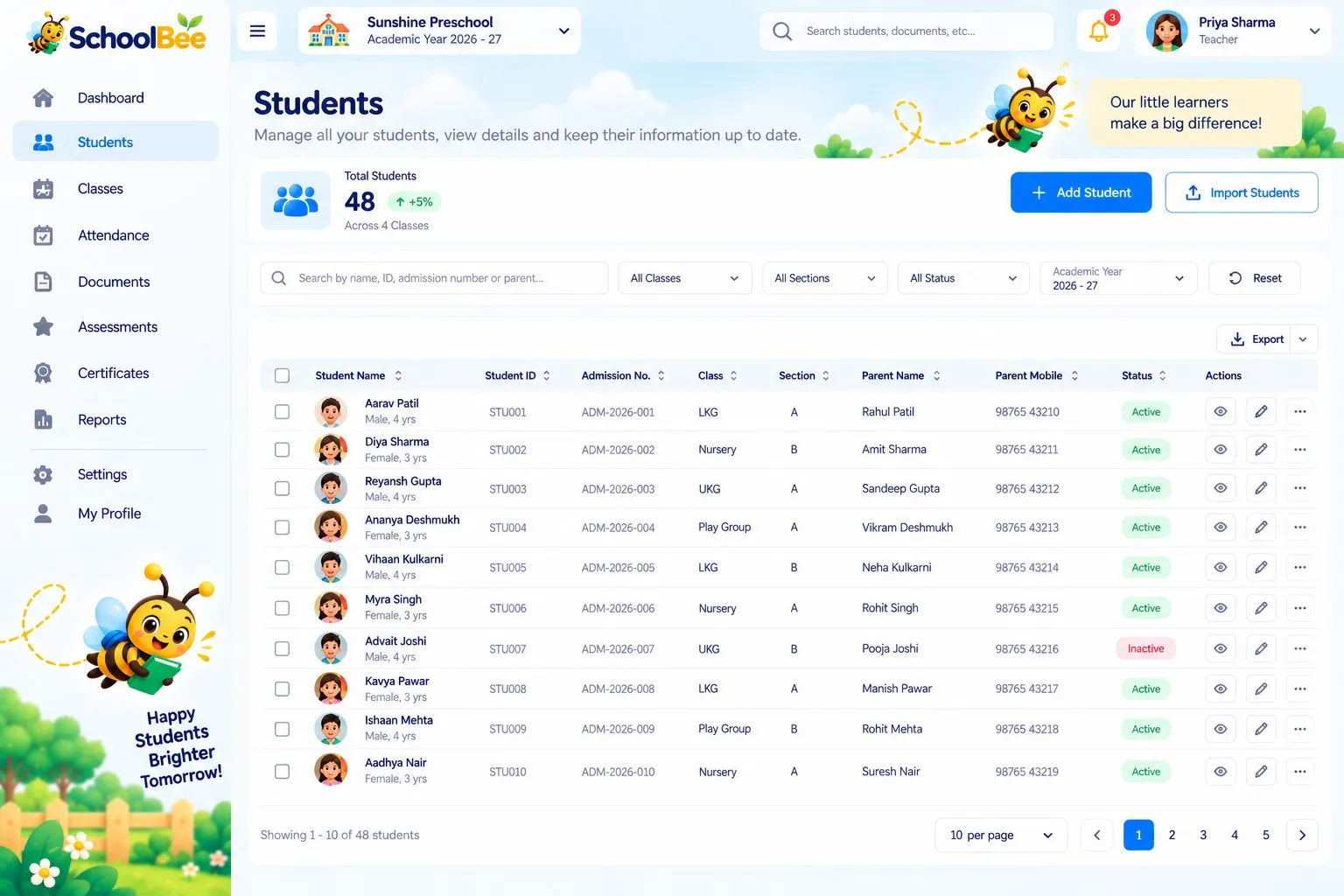This screenshot has width=1344, height=896.
Task: Click the edit pencil for Aarav Patil
Action: (x=1261, y=411)
